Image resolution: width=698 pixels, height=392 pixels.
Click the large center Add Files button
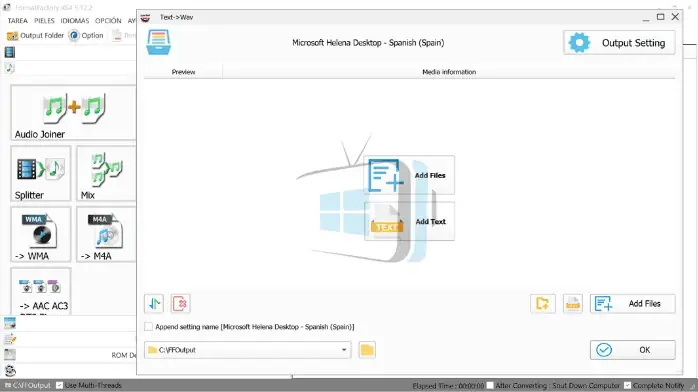(410, 175)
